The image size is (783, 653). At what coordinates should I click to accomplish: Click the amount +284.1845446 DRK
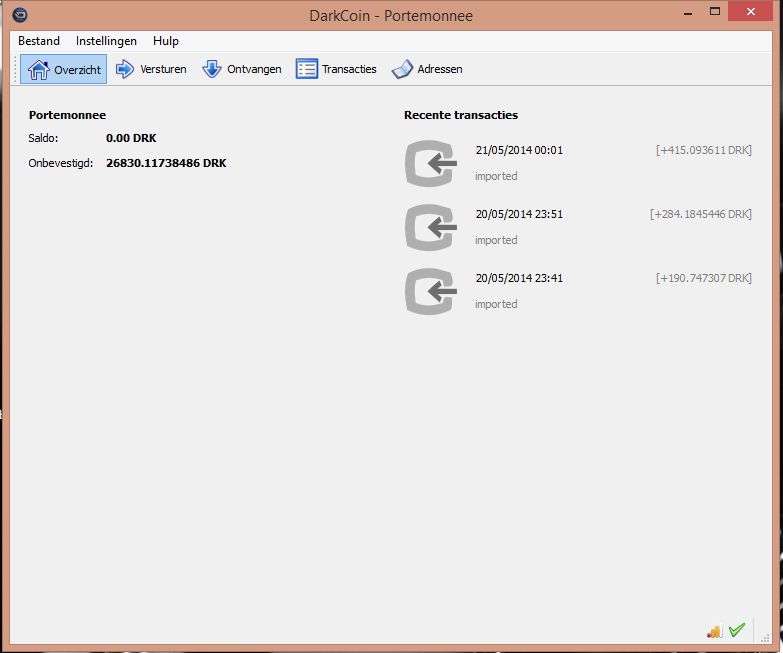pyautogui.click(x=701, y=214)
